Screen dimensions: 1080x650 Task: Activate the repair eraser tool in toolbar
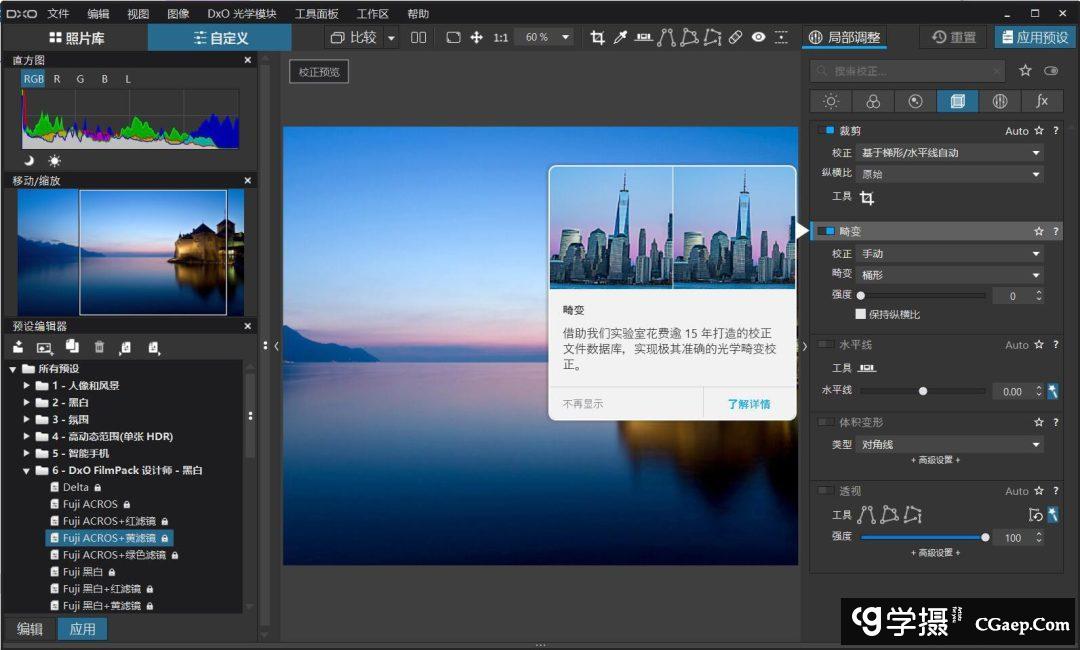pyautogui.click(x=735, y=38)
